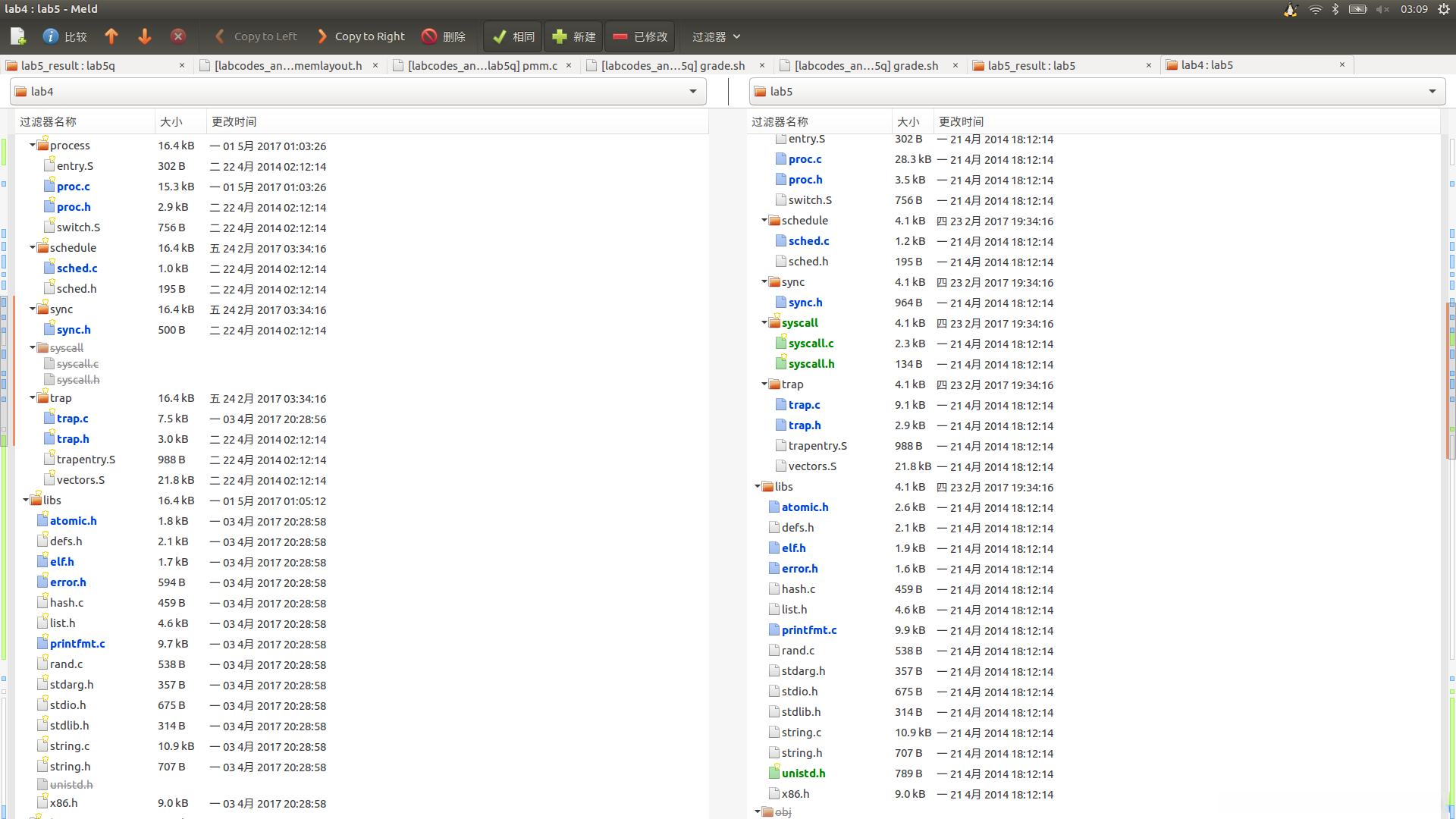The width and height of the screenshot is (1456, 819).
Task: Switch to the pmm.c comparison tab
Action: click(482, 66)
